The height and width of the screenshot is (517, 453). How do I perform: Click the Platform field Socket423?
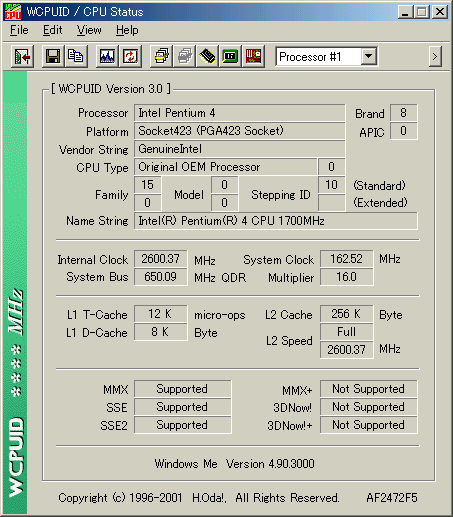tap(239, 131)
